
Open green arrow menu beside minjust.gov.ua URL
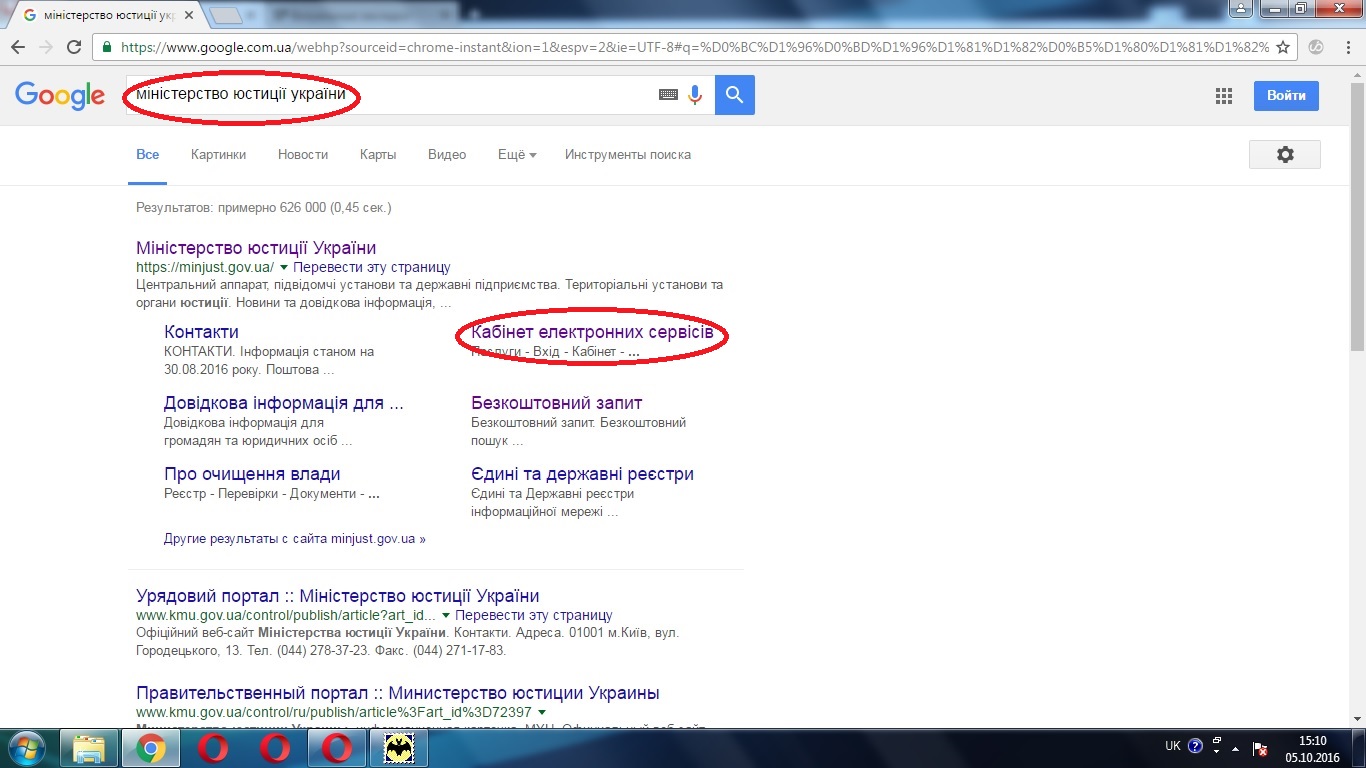[x=284, y=268]
